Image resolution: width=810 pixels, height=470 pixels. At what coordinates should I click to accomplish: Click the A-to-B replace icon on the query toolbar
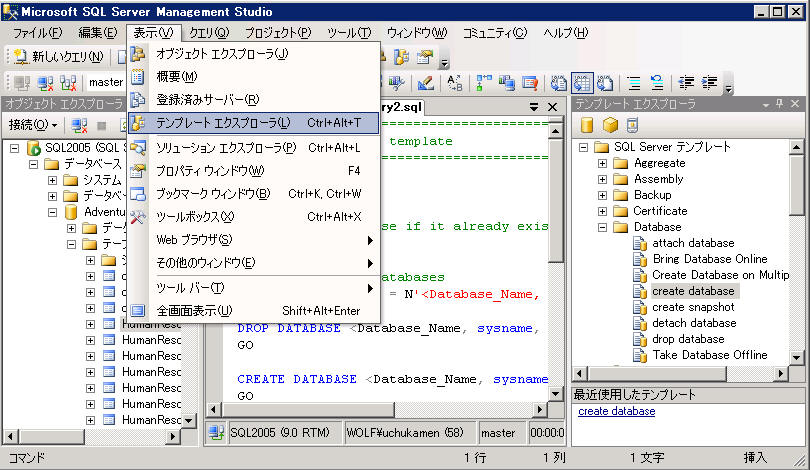(x=454, y=83)
